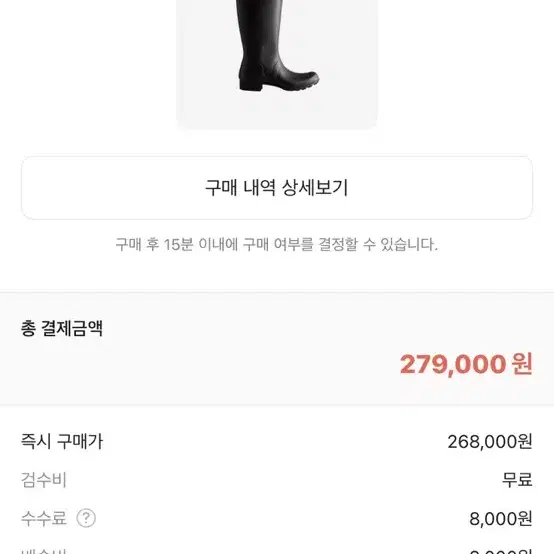The width and height of the screenshot is (554, 554).
Task: Click the tall shaft of the boot
Action: (x=256, y=30)
